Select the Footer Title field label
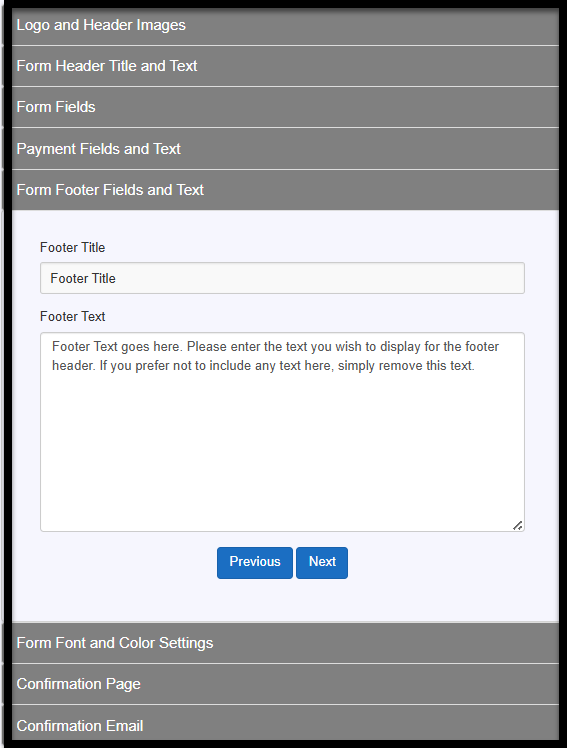The width and height of the screenshot is (567, 748). [72, 248]
